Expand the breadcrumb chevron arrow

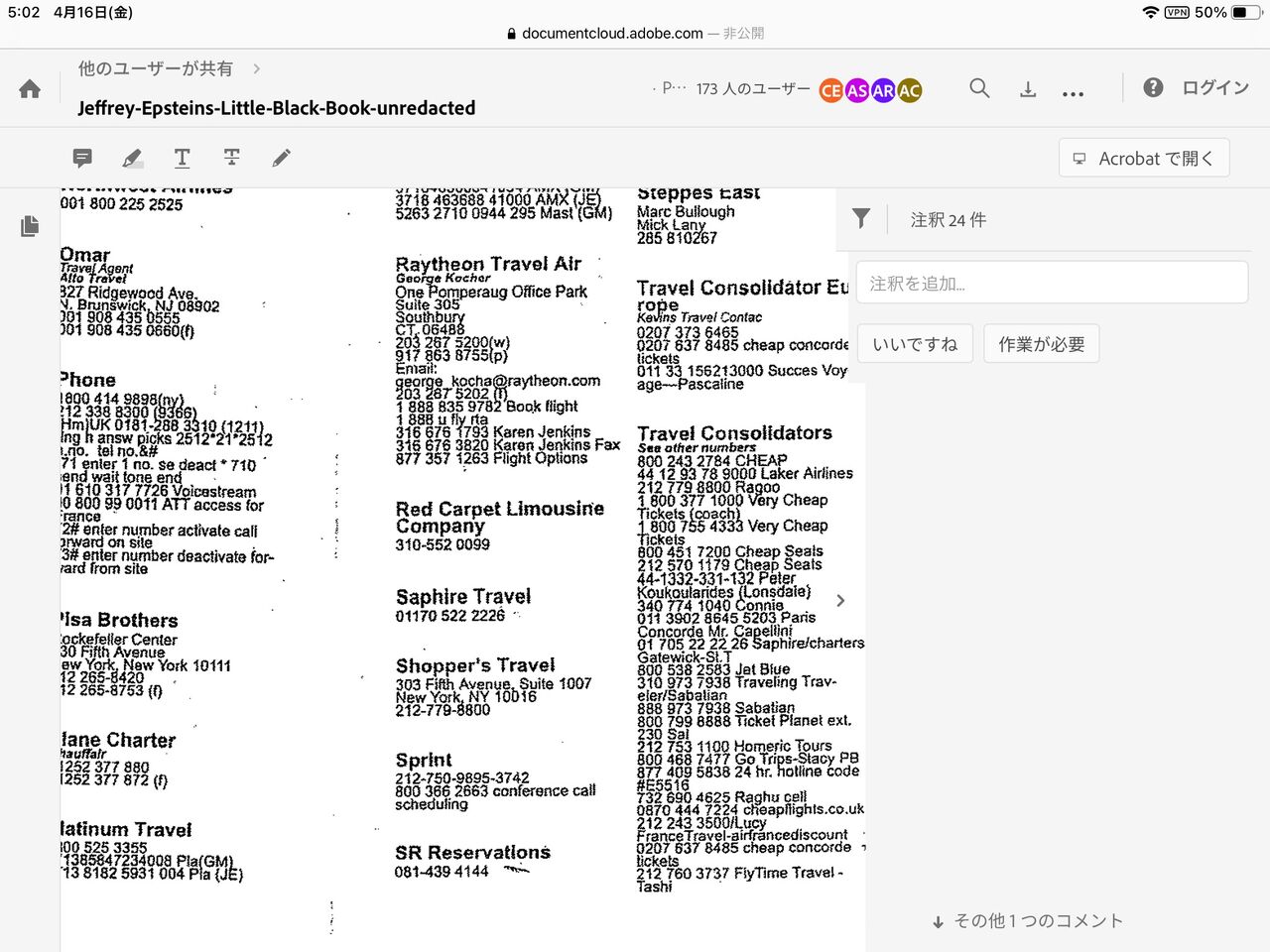(257, 68)
